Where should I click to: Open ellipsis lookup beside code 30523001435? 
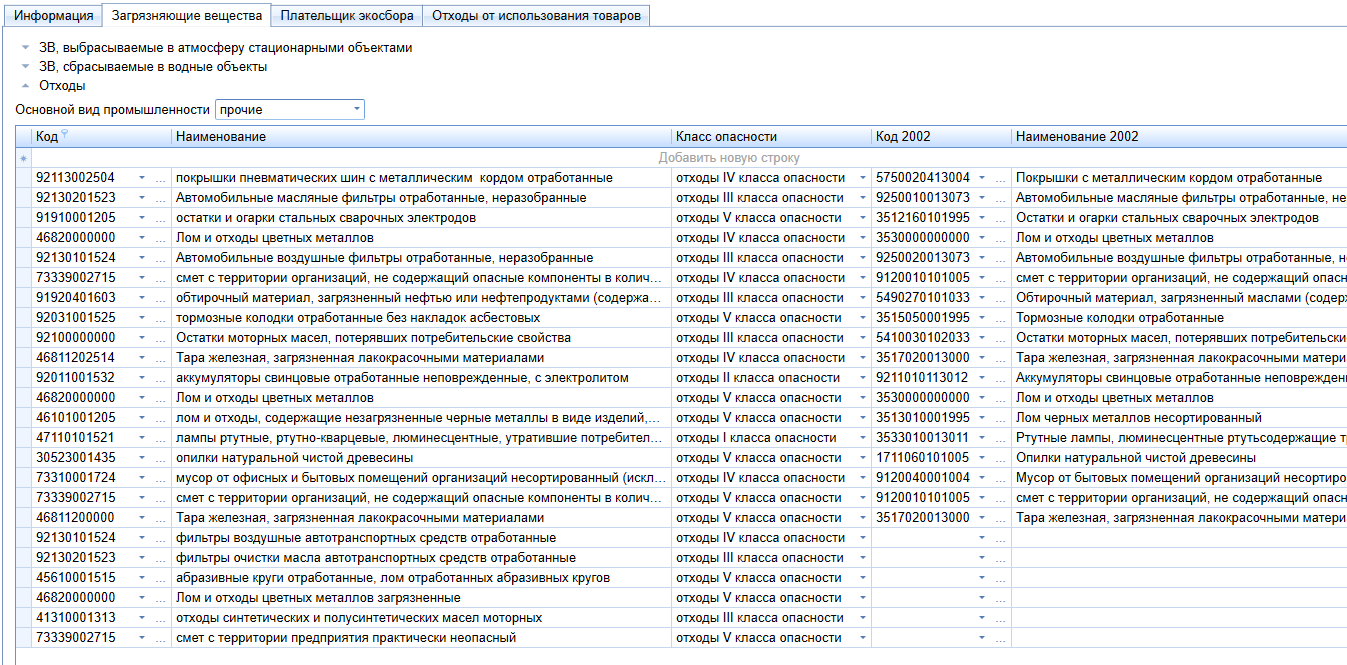tap(161, 458)
